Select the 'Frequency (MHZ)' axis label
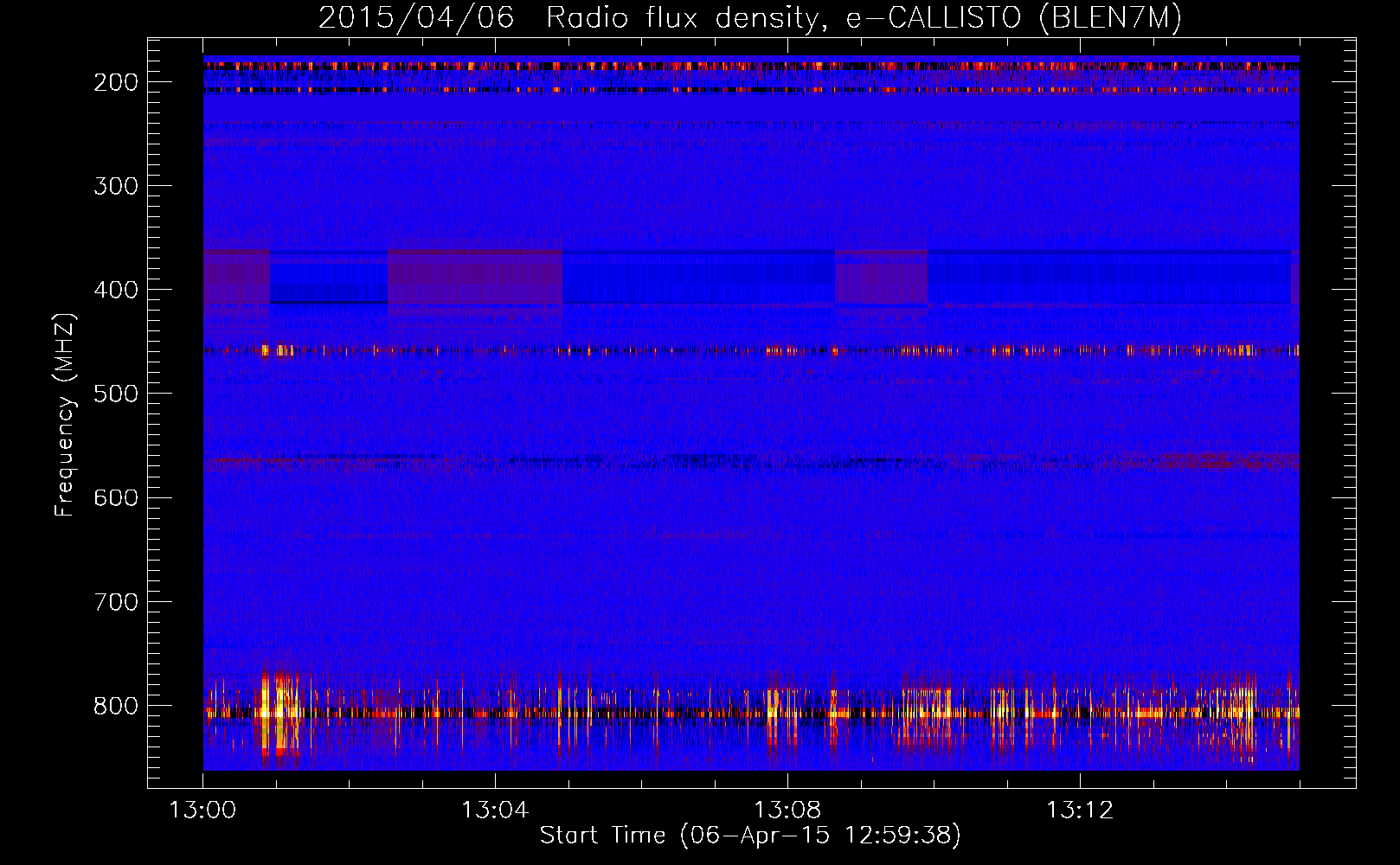Screen dimensions: 1400x865 click(65, 415)
